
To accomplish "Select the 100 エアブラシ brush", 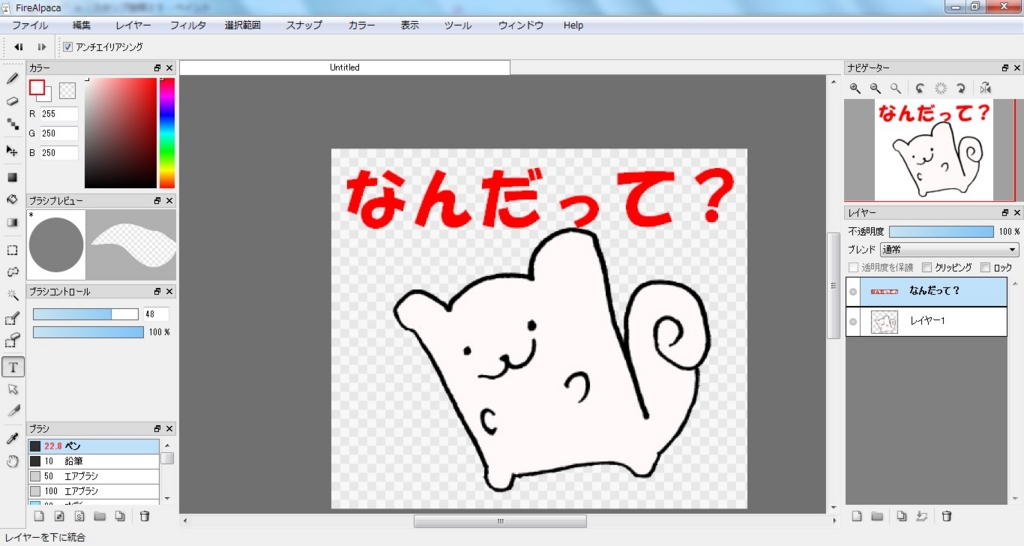I will (94, 491).
